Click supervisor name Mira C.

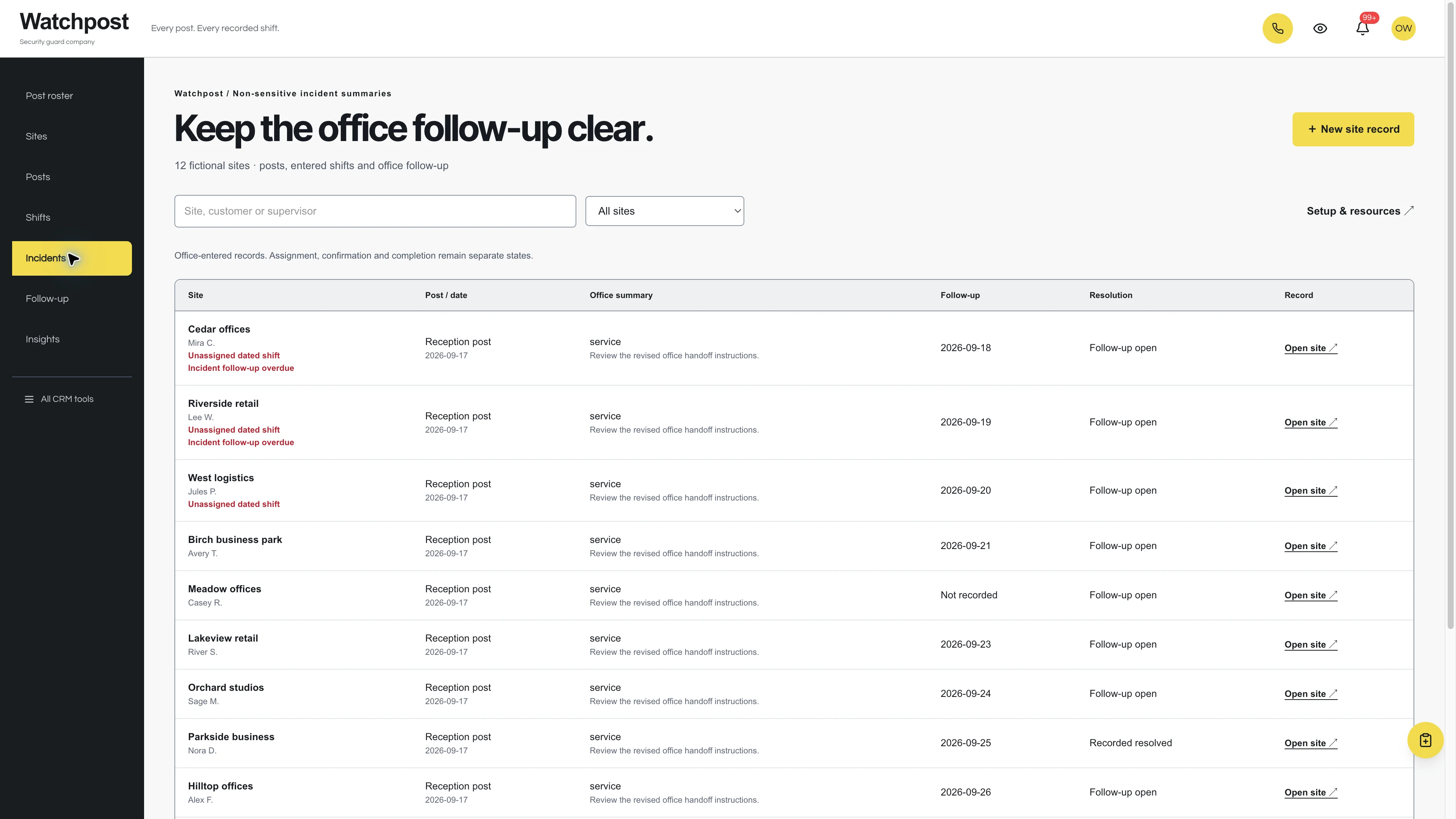pyautogui.click(x=201, y=343)
